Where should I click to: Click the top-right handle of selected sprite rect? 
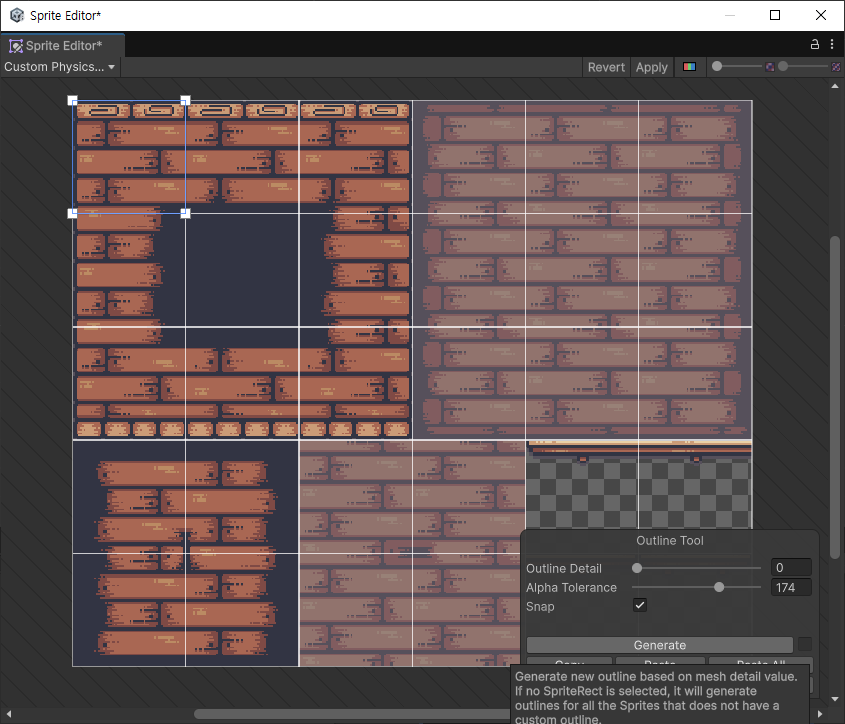click(185, 100)
